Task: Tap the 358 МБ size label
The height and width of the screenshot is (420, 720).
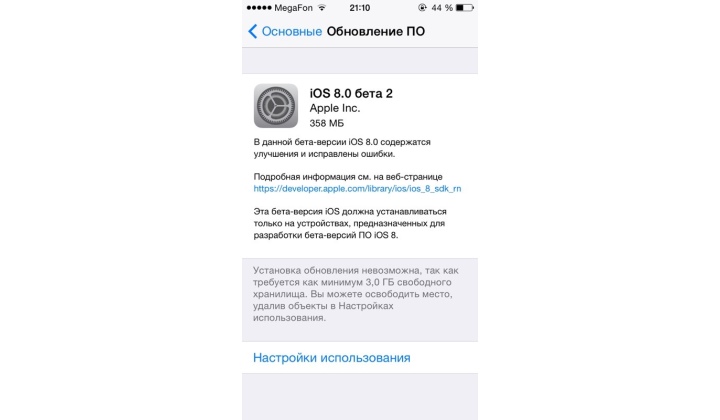Action: click(x=326, y=123)
